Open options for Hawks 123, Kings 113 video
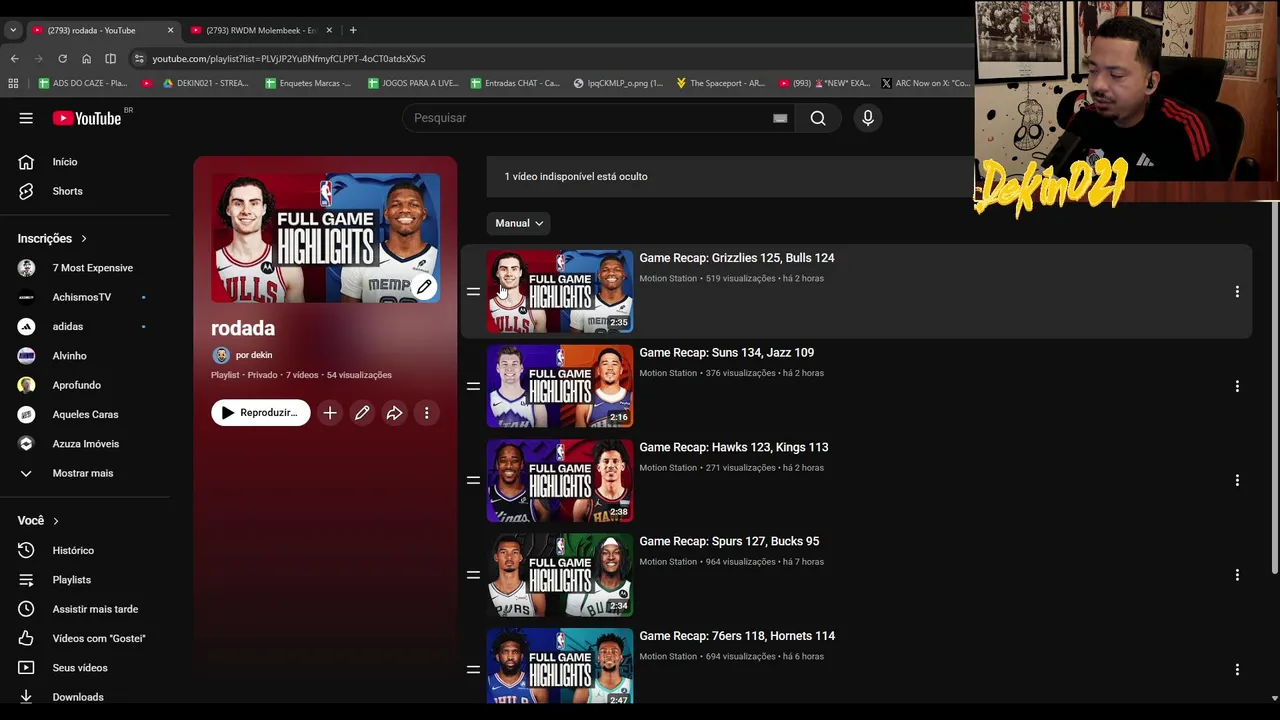The image size is (1280, 720). click(x=1237, y=480)
